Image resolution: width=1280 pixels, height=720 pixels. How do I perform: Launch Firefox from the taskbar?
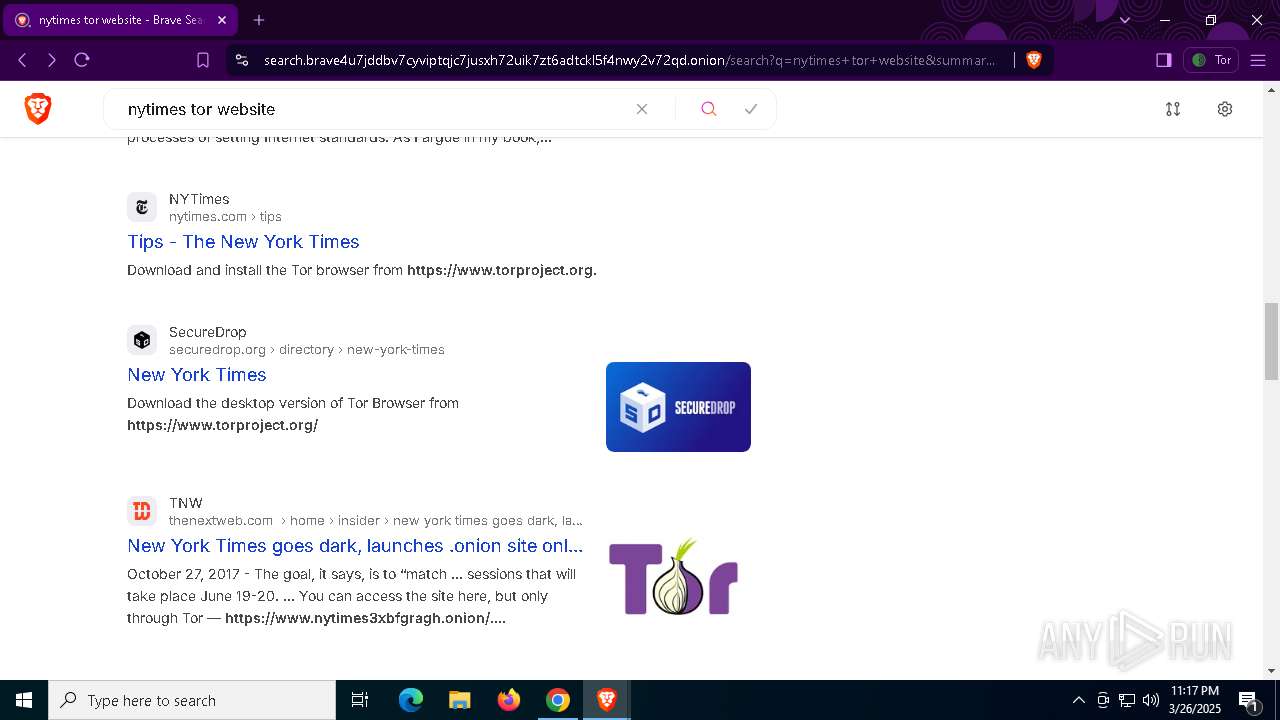(509, 700)
